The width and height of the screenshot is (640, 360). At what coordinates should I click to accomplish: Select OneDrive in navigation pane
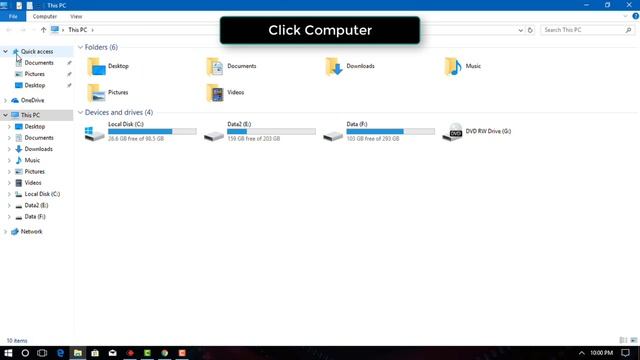[x=32, y=100]
